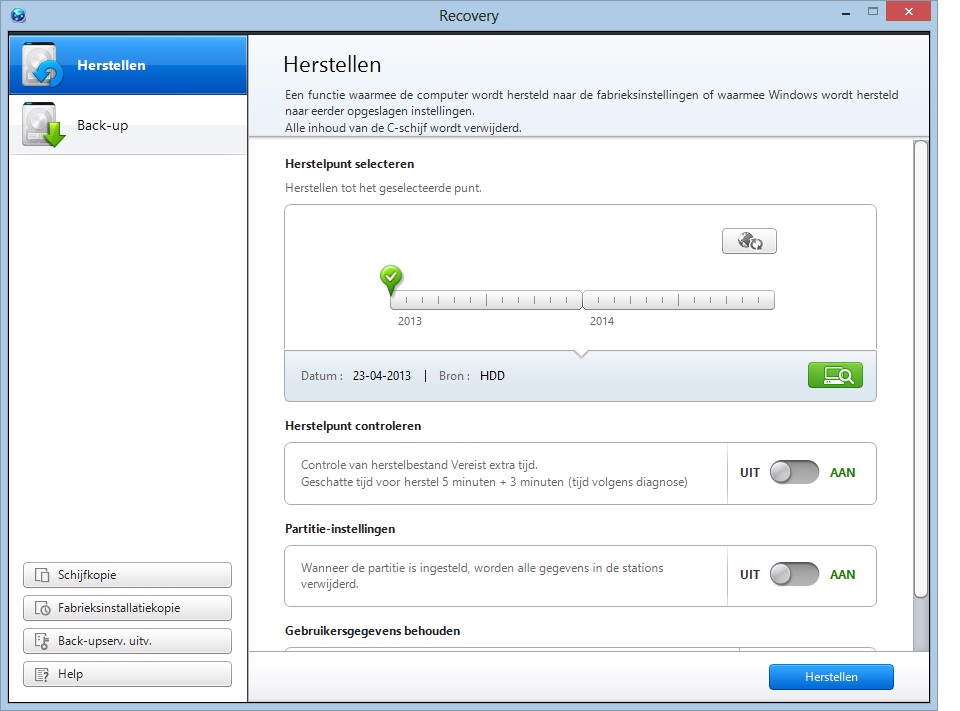Switch to the Back-up section
960x711 pixels.
click(128, 125)
